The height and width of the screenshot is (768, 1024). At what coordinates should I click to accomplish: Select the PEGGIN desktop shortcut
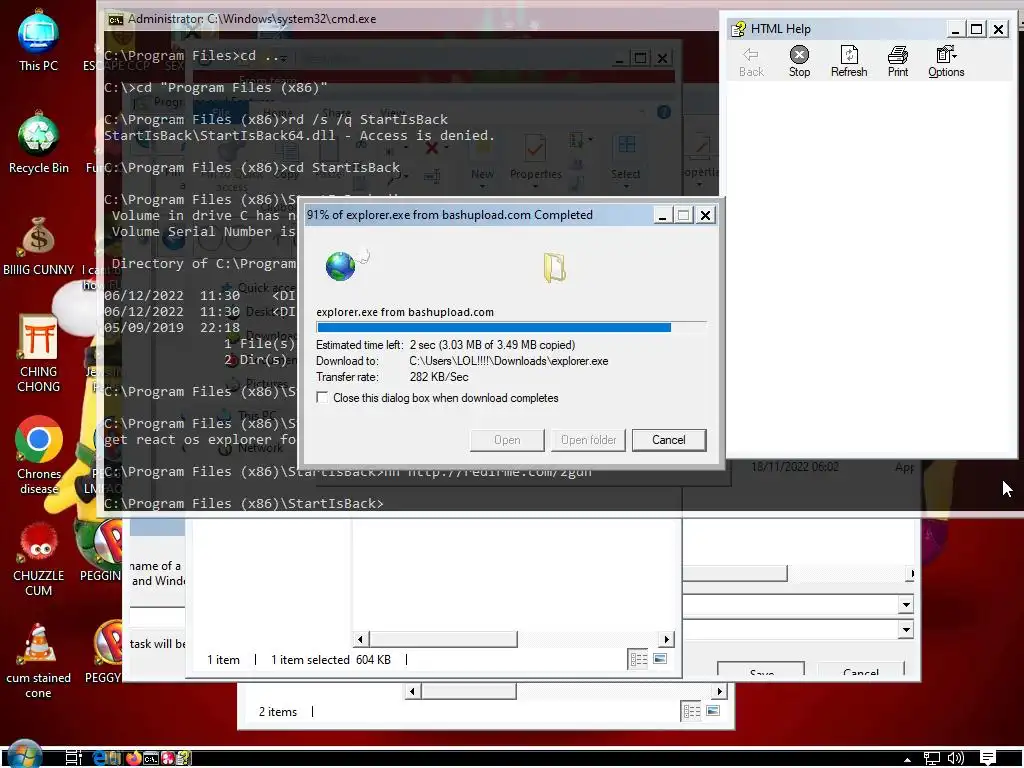click(101, 552)
